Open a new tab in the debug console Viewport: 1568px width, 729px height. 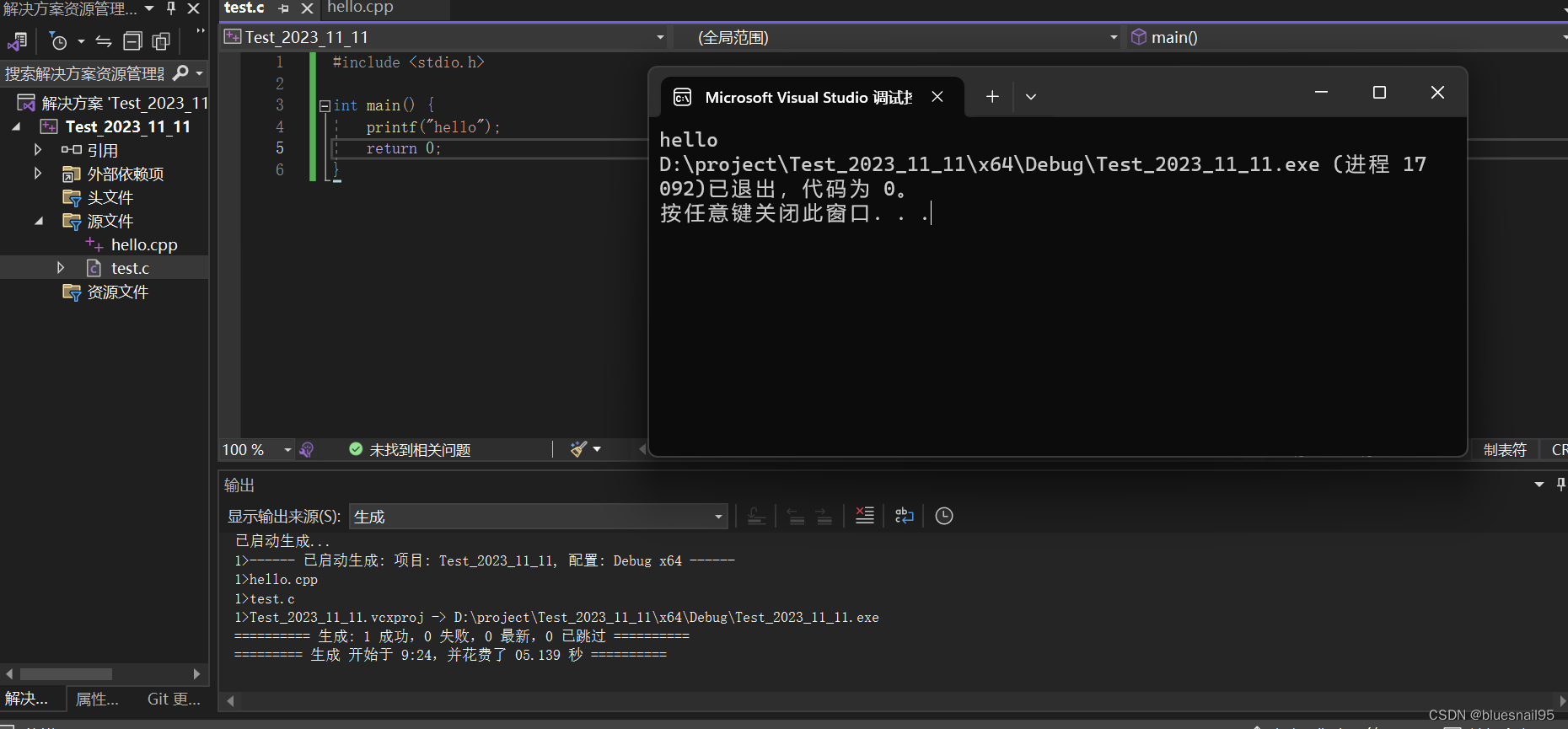[992, 97]
